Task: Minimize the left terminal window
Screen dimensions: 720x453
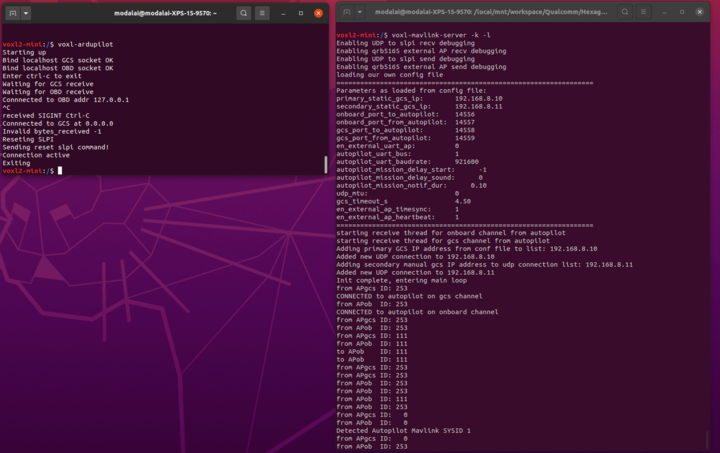Action: [x=283, y=13]
